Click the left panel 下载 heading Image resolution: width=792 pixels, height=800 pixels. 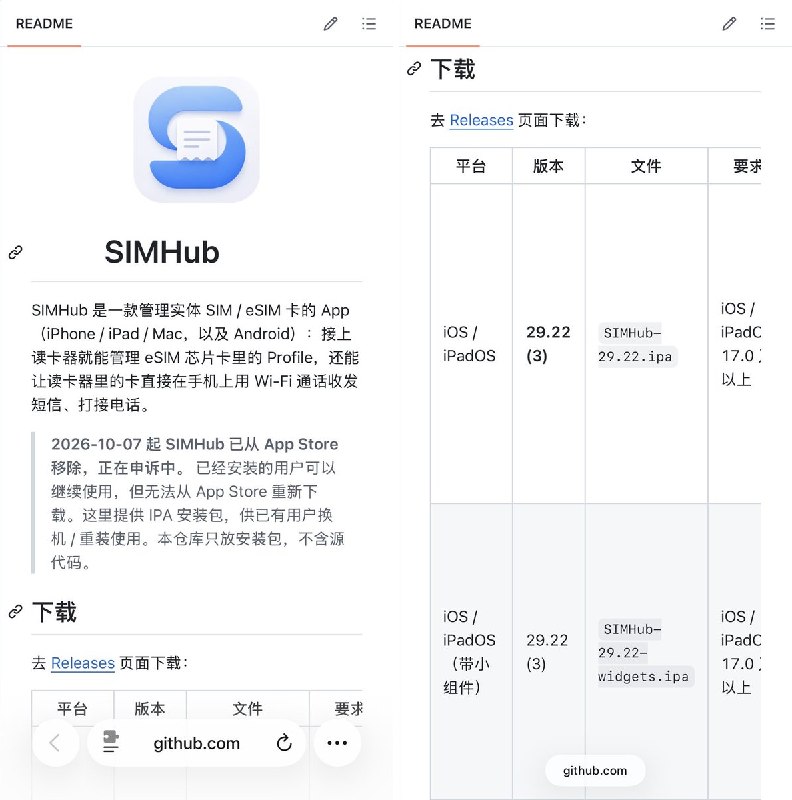pos(54,611)
